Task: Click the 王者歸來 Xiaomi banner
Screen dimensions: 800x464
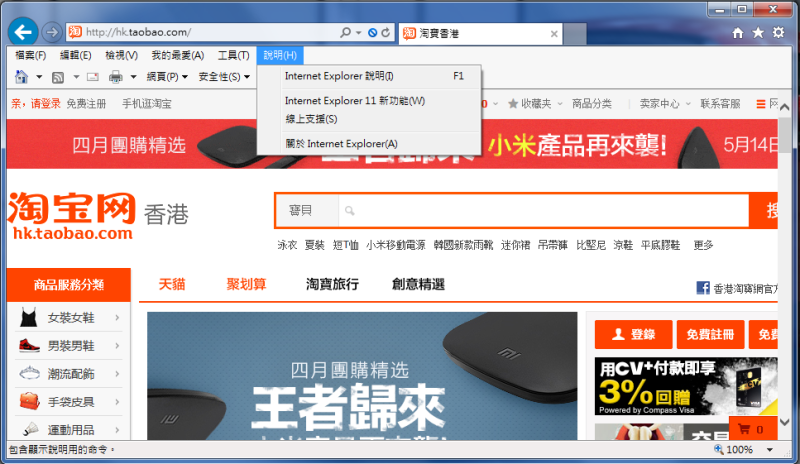Action: click(362, 376)
